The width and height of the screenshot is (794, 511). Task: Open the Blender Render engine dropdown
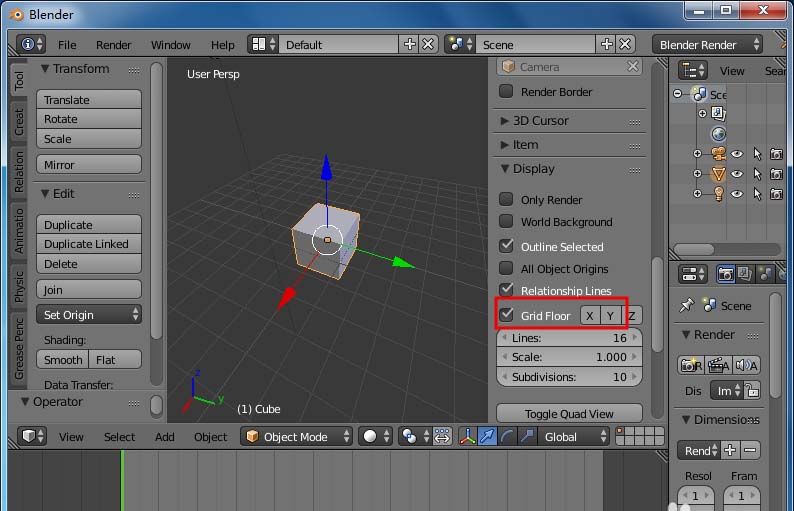click(x=707, y=45)
